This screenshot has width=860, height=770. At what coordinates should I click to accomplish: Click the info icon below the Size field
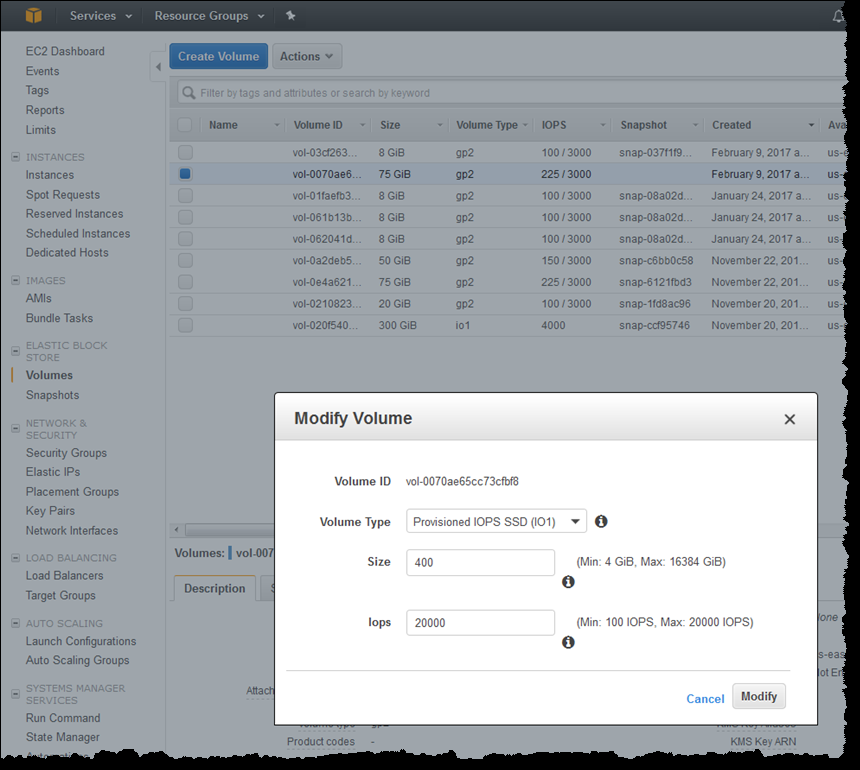568,582
